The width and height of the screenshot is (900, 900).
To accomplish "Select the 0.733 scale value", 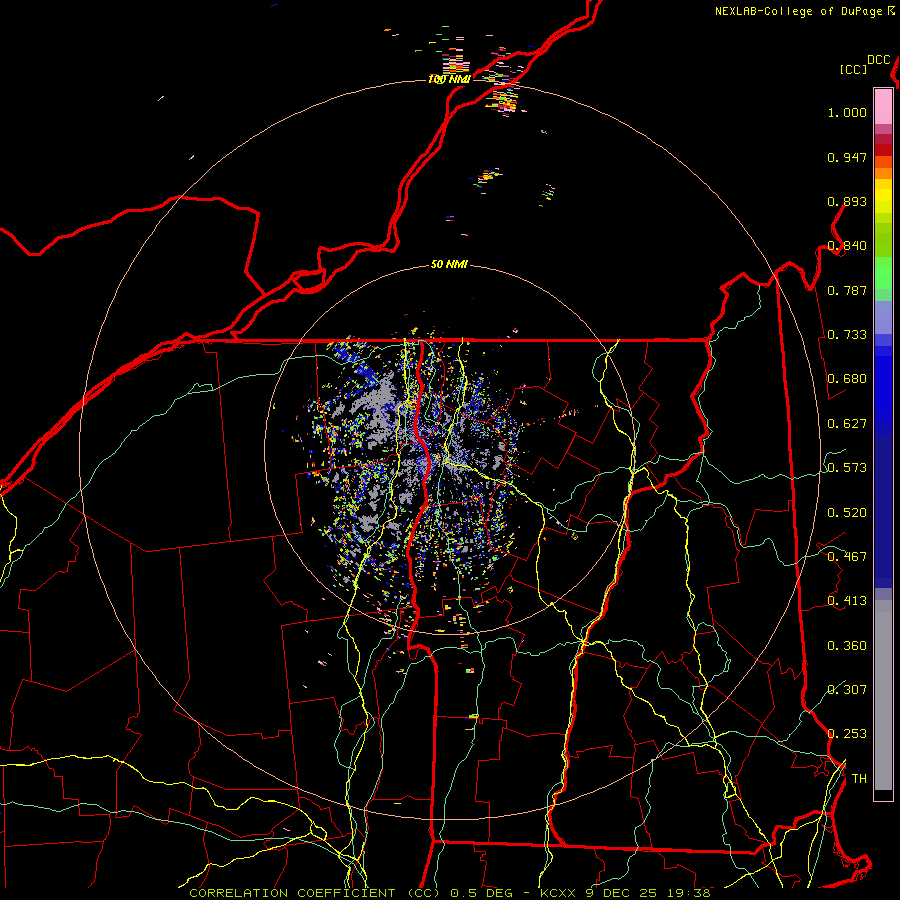I will click(x=847, y=335).
